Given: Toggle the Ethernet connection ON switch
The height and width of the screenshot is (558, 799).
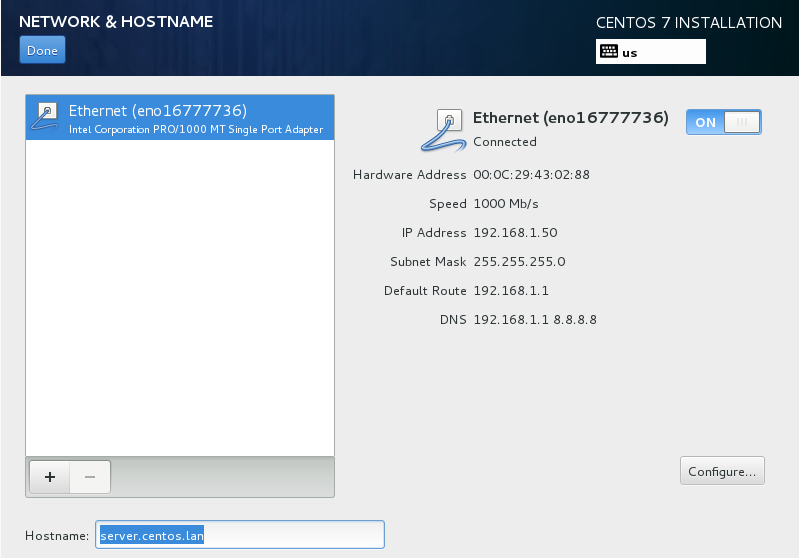Looking at the screenshot, I should [x=723, y=122].
